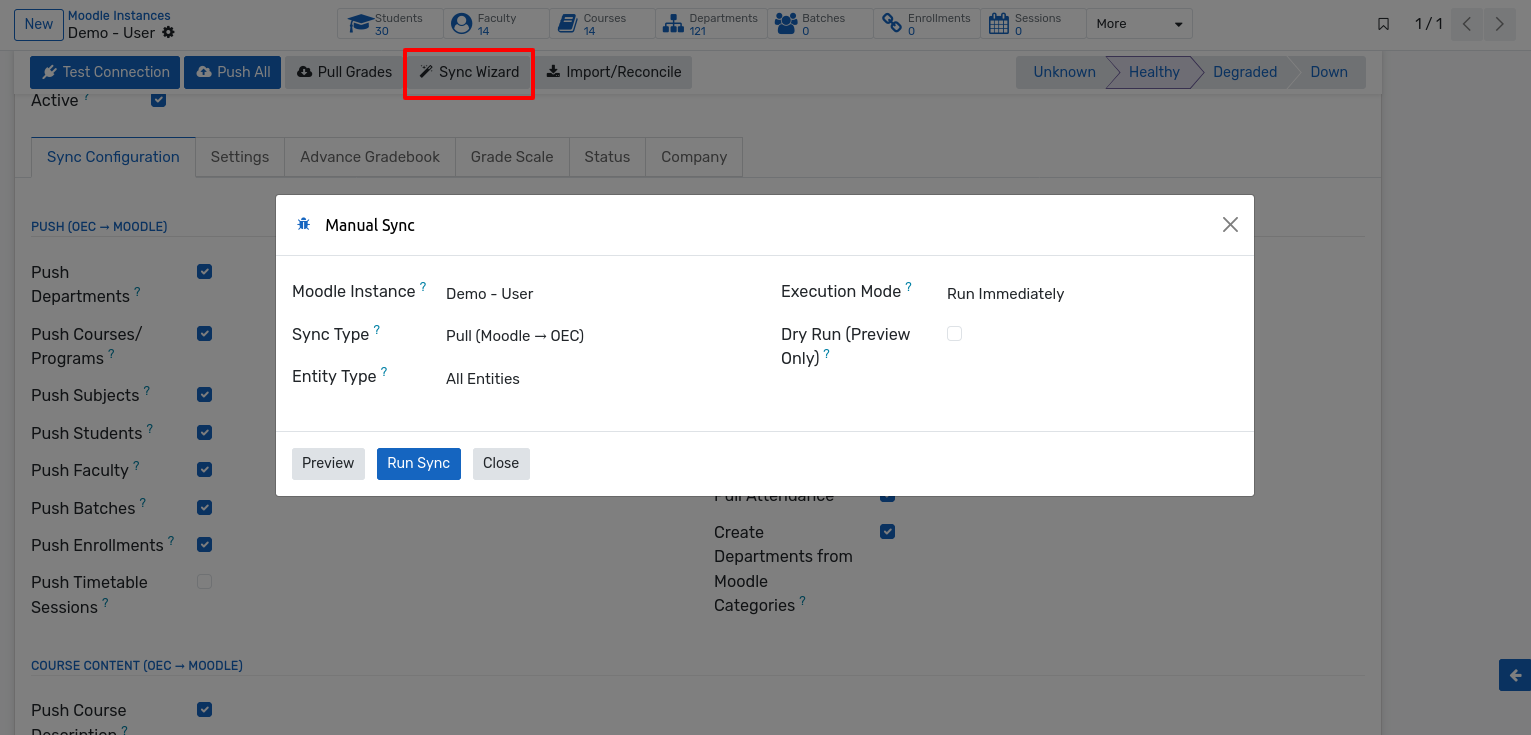
Task: Toggle the Push Courses/Programs checkbox
Action: (x=204, y=334)
